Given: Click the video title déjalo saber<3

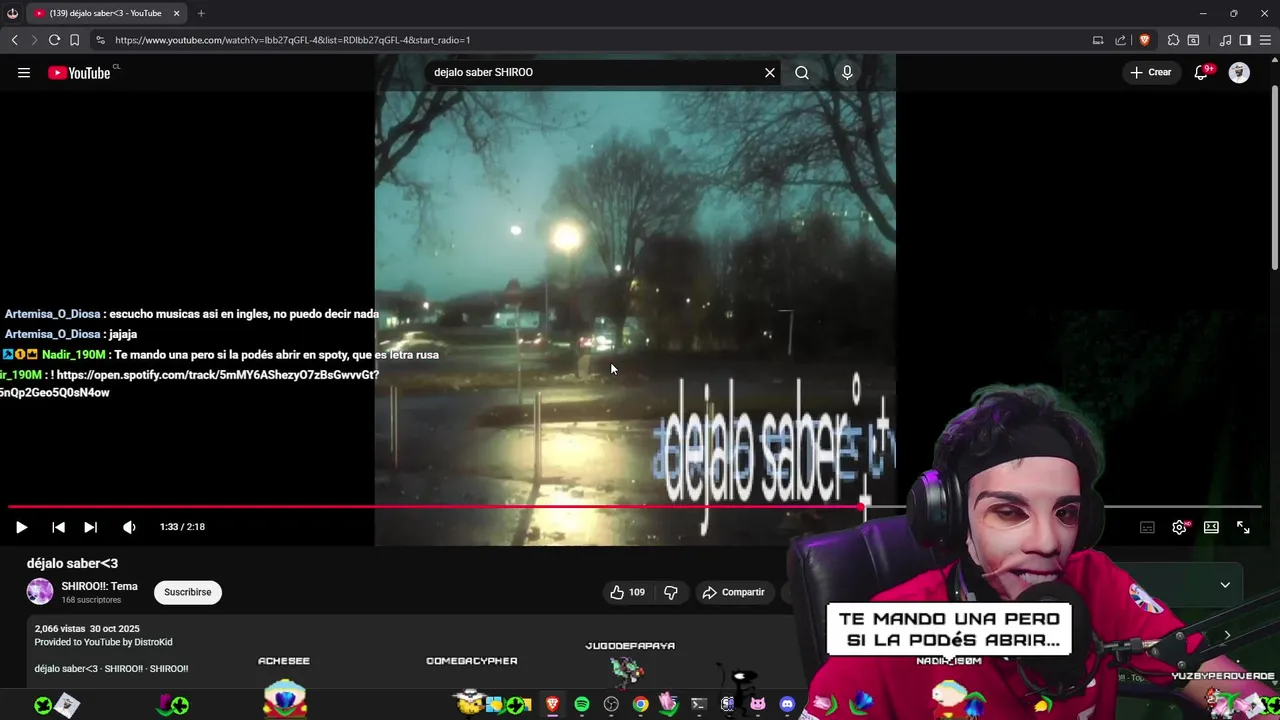Looking at the screenshot, I should 72,563.
